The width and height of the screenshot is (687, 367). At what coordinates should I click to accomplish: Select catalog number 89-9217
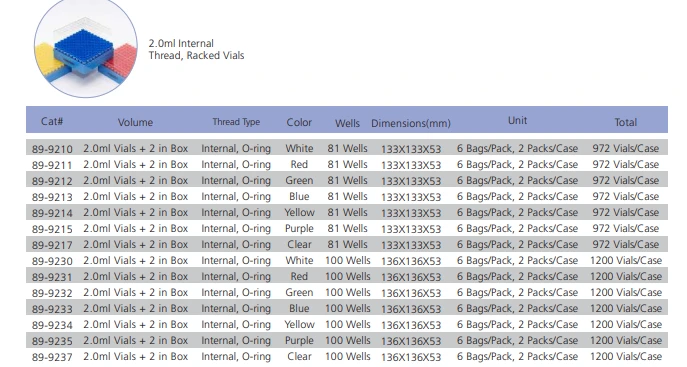pyautogui.click(x=52, y=245)
